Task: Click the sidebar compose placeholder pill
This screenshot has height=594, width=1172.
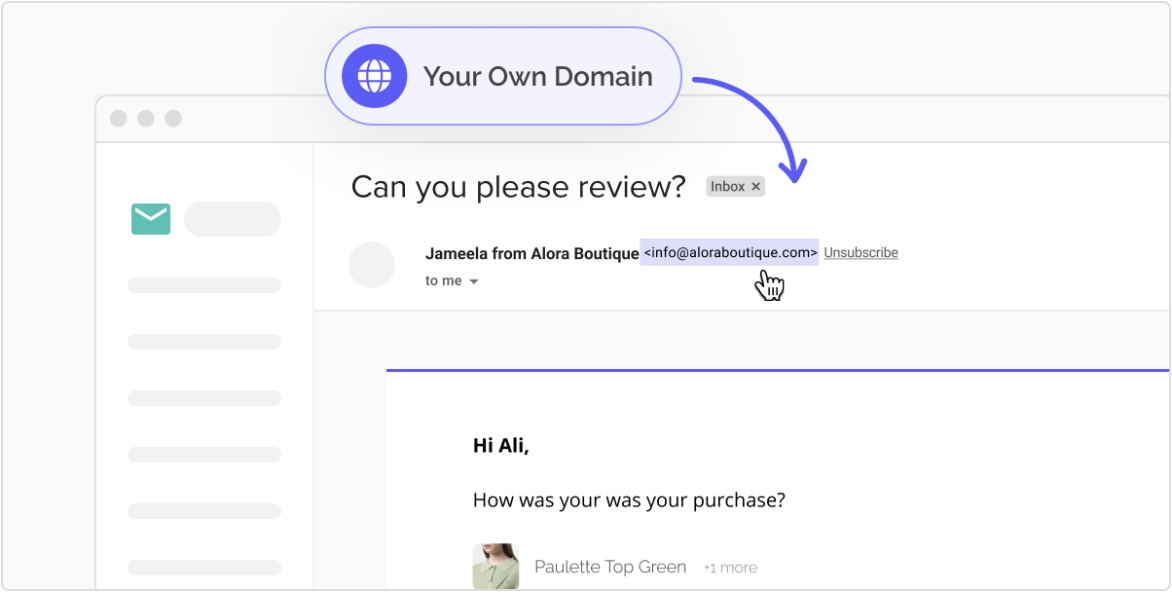Action: [232, 219]
